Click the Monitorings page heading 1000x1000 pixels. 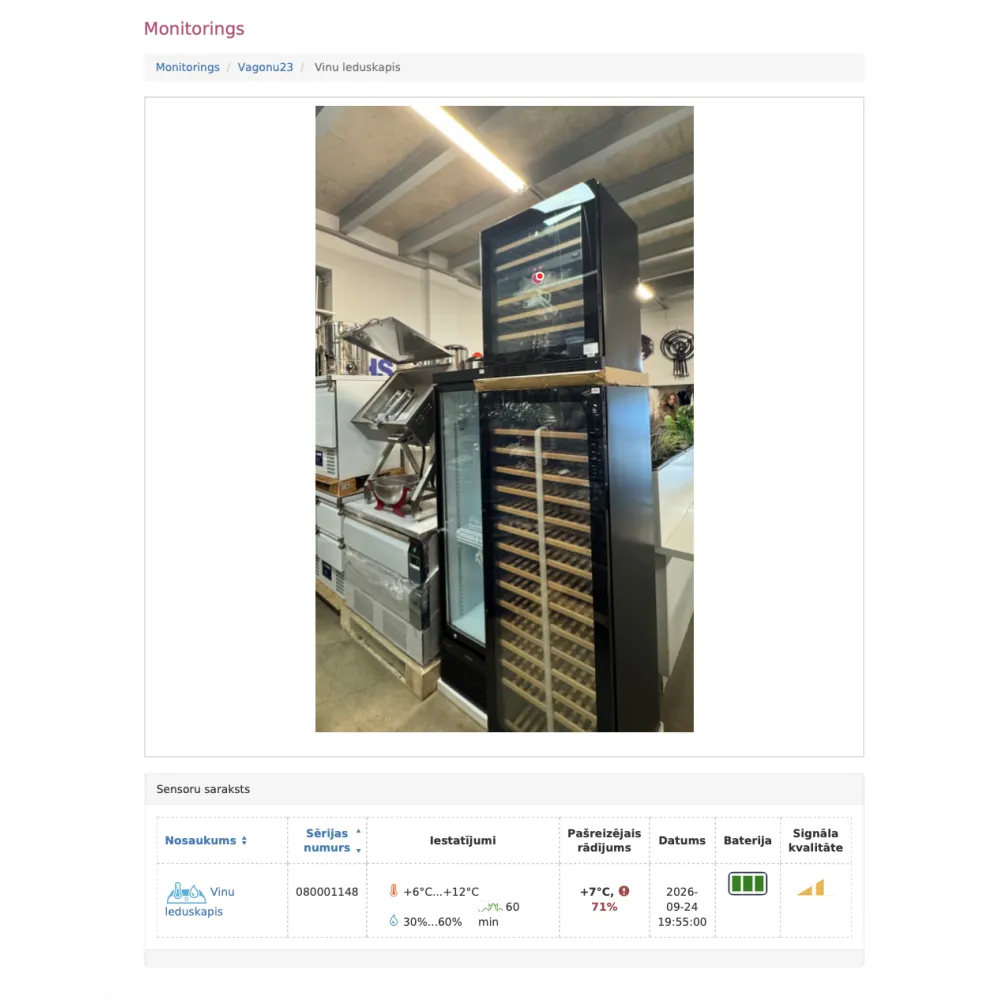coord(194,29)
